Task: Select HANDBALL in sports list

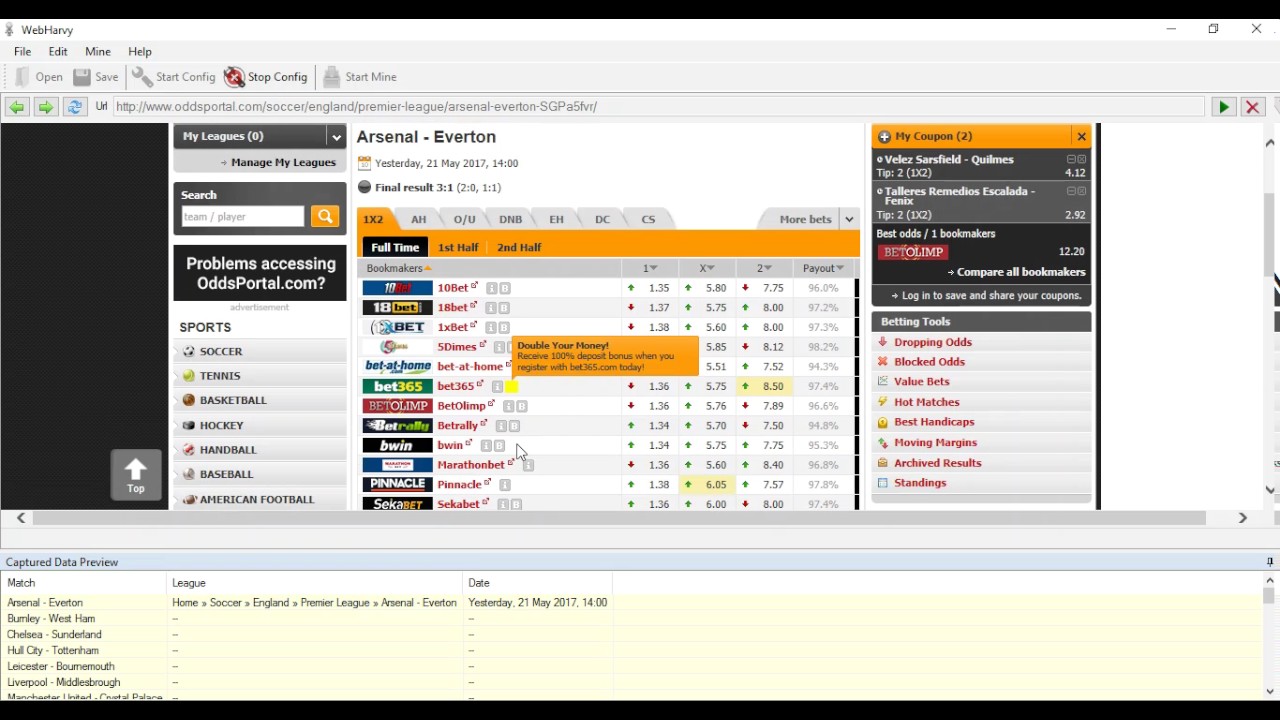Action: pyautogui.click(x=260, y=450)
